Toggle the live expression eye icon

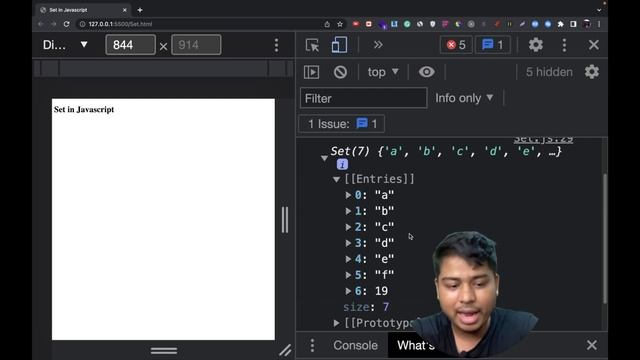(427, 72)
